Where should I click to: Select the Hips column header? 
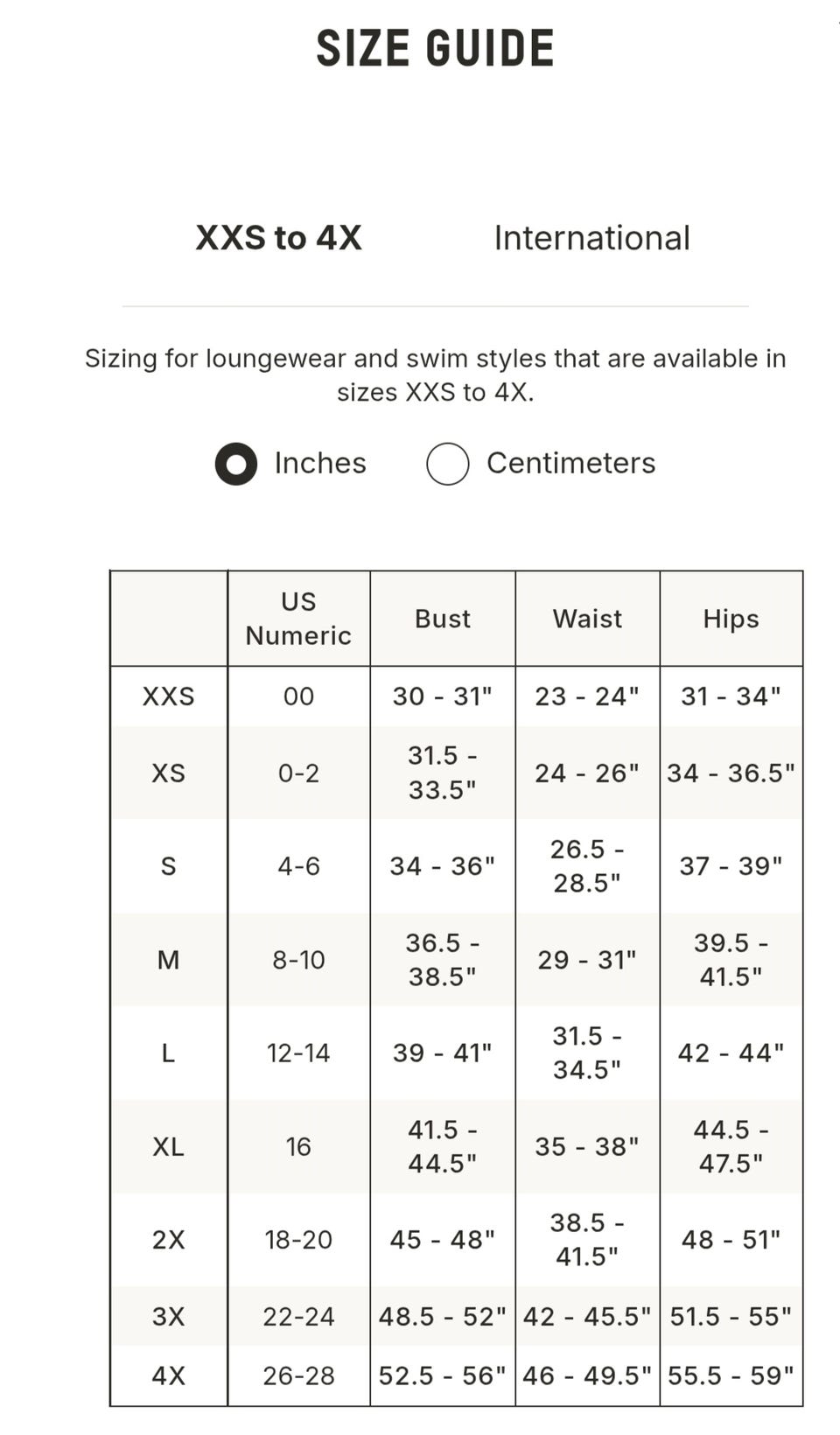pyautogui.click(x=731, y=619)
